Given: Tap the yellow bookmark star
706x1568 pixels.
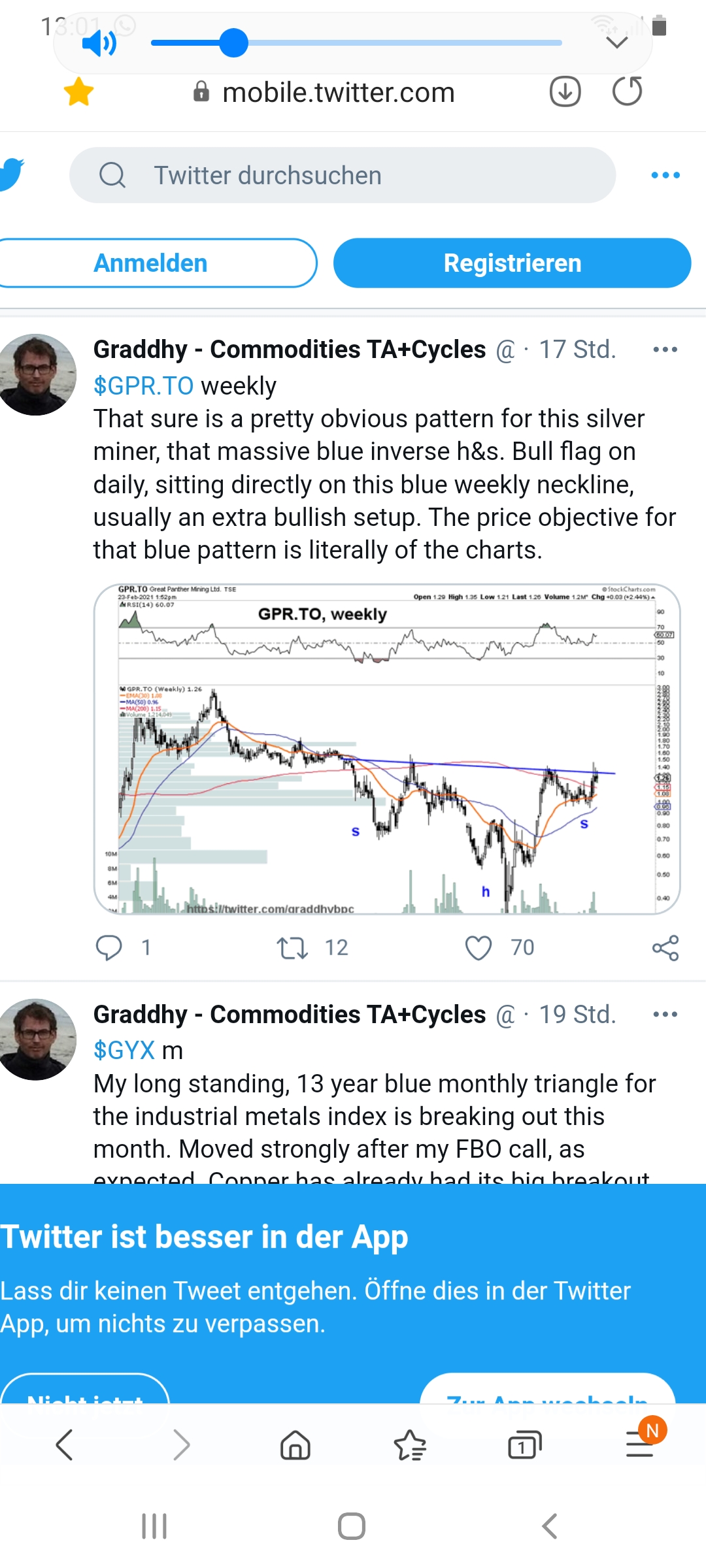Looking at the screenshot, I should (x=78, y=91).
